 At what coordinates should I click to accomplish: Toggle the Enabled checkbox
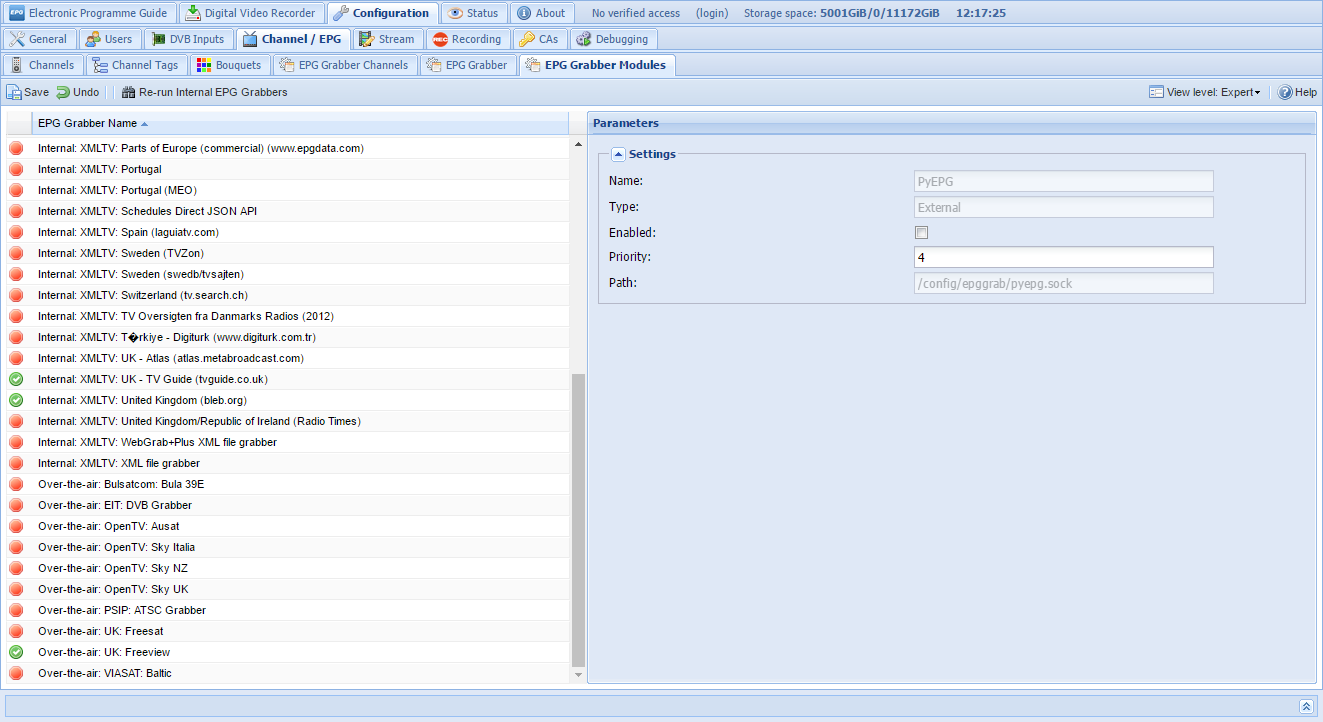point(922,233)
